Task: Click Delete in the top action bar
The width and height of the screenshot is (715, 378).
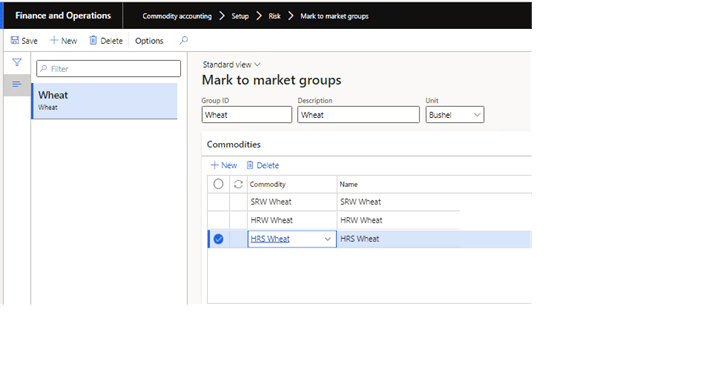Action: (106, 41)
